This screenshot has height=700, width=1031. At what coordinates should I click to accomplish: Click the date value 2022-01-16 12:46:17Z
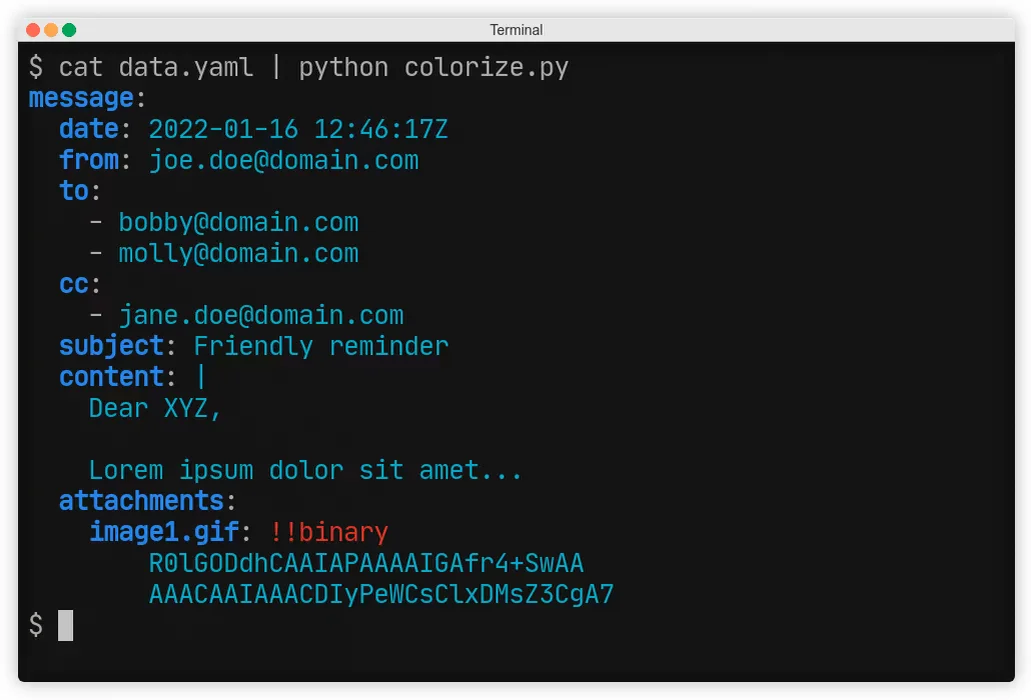point(299,129)
